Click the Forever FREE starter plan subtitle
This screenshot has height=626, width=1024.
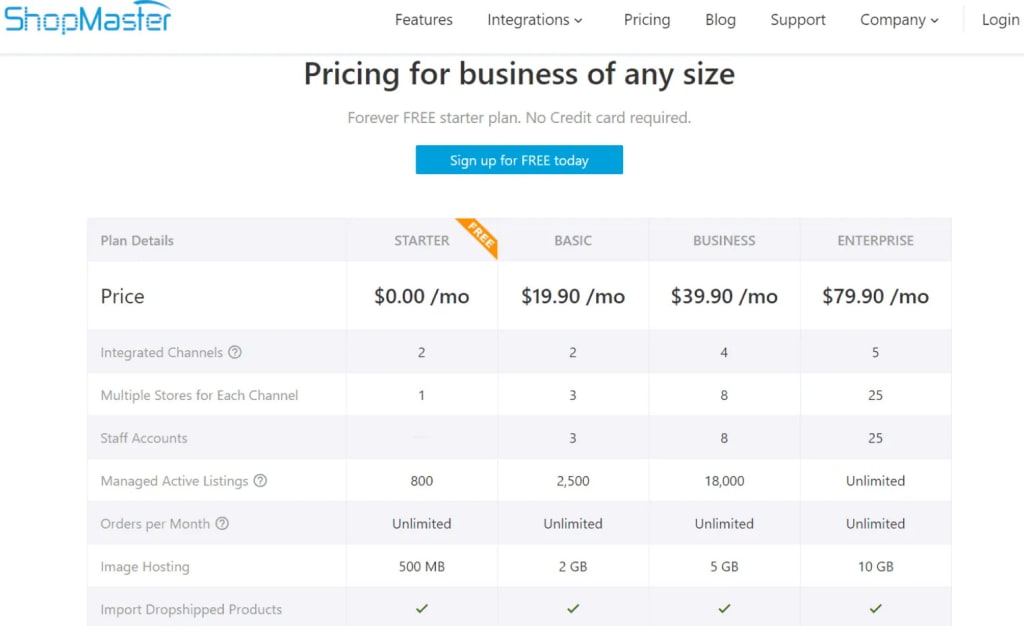(x=519, y=117)
